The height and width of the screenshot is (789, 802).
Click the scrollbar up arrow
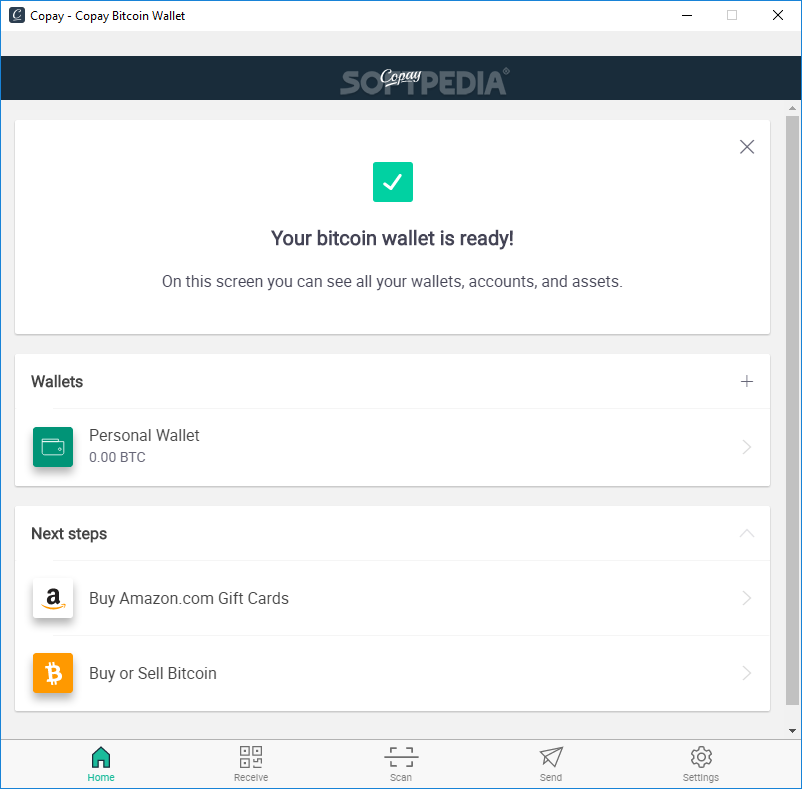point(792,108)
